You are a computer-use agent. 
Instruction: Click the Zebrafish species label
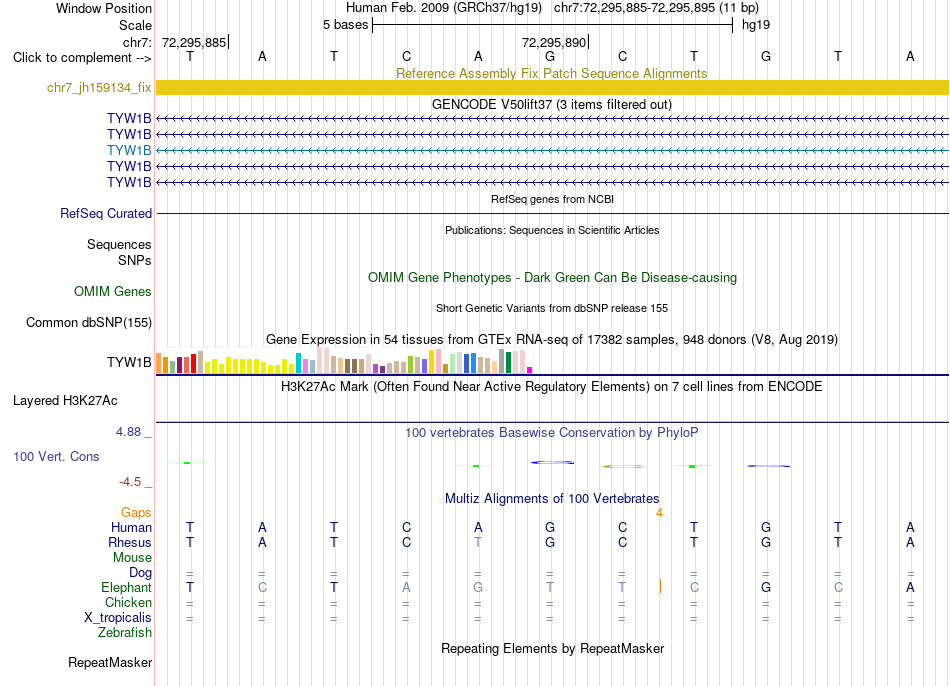(125, 632)
